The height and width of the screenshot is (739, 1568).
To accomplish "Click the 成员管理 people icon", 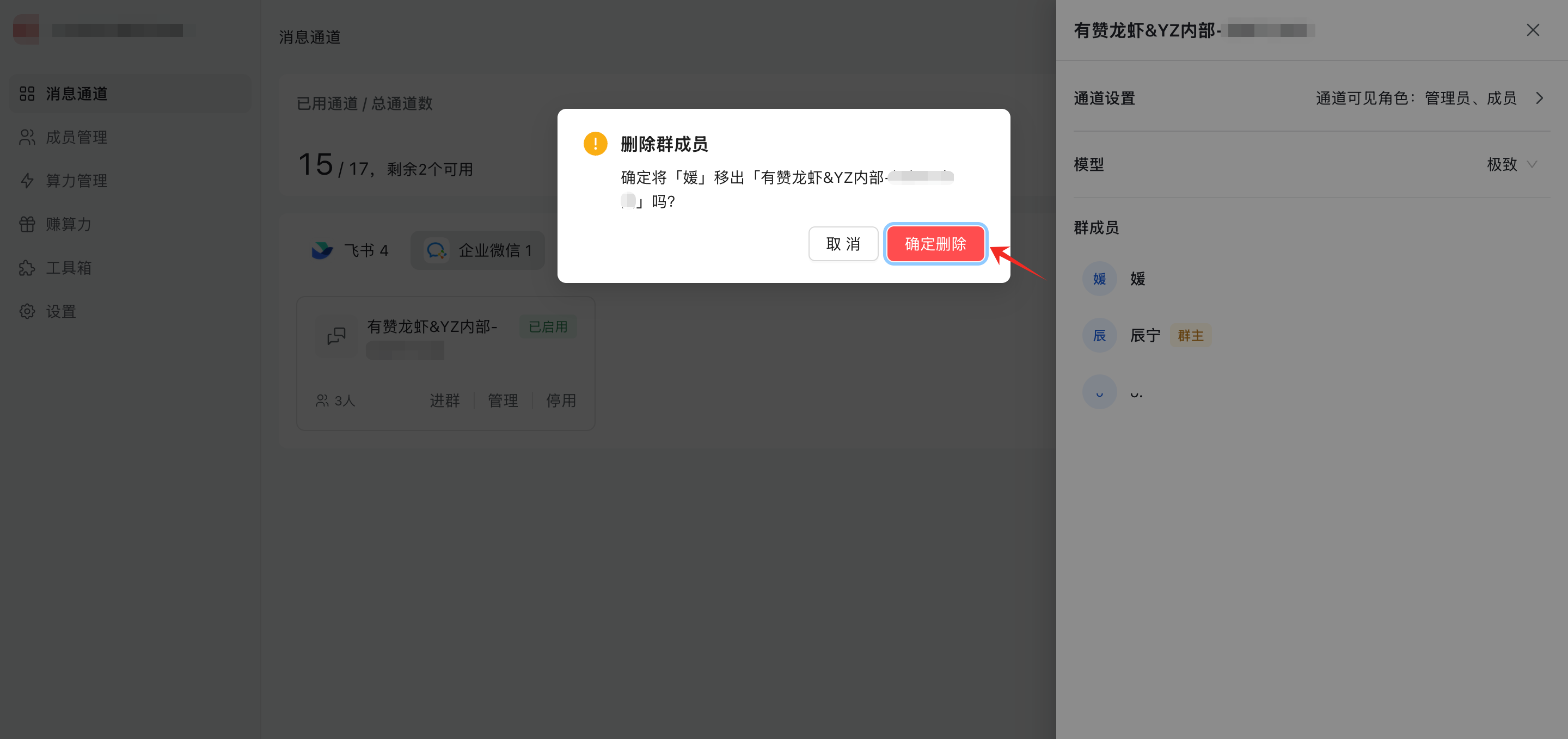I will [27, 138].
